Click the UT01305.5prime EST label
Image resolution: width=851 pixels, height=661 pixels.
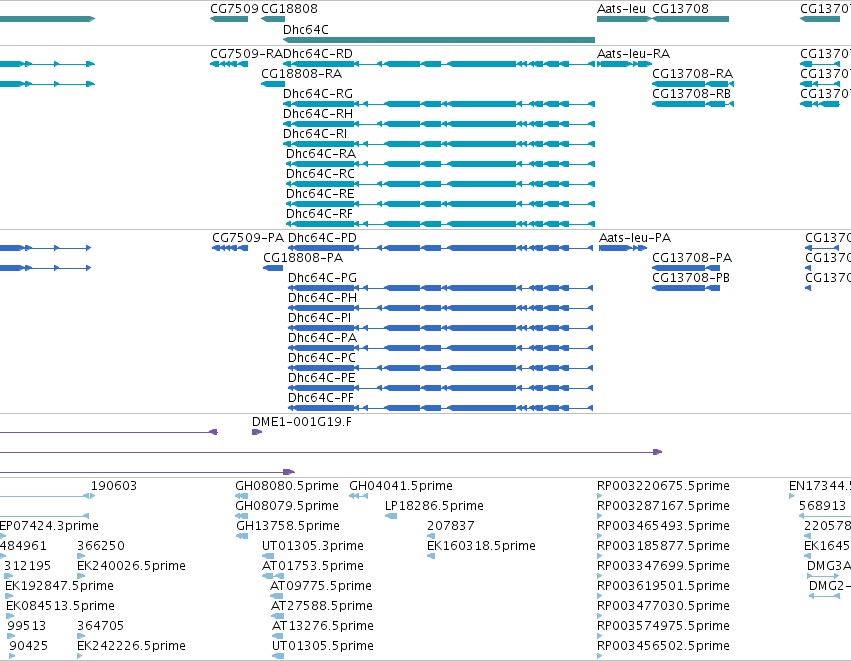322,646
